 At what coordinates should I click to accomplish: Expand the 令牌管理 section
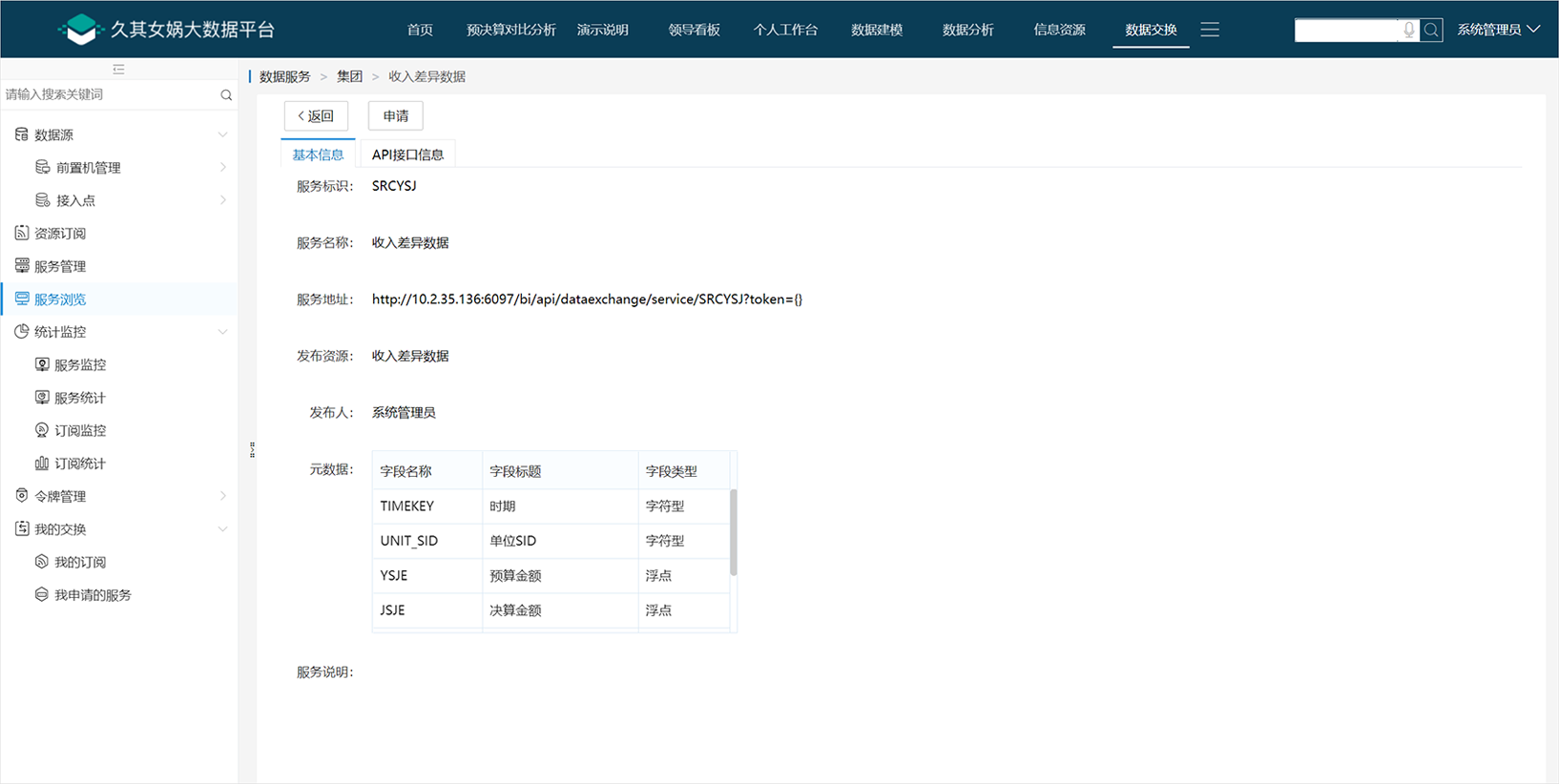tap(222, 496)
